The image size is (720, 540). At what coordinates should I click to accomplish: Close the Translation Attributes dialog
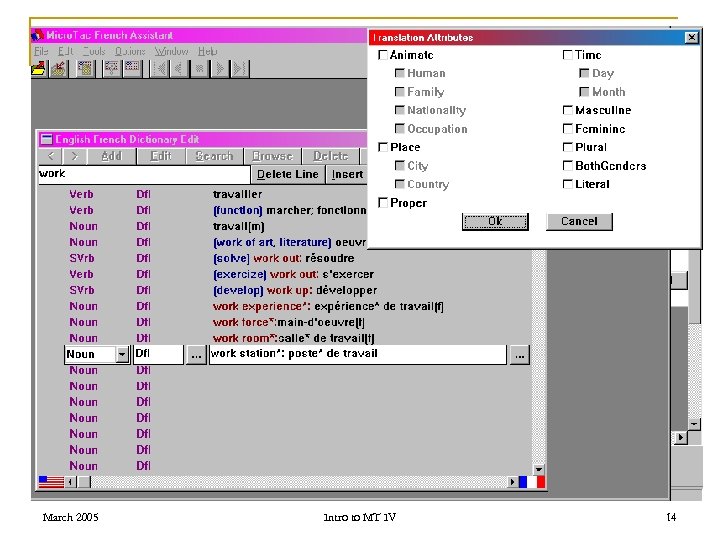coord(691,37)
